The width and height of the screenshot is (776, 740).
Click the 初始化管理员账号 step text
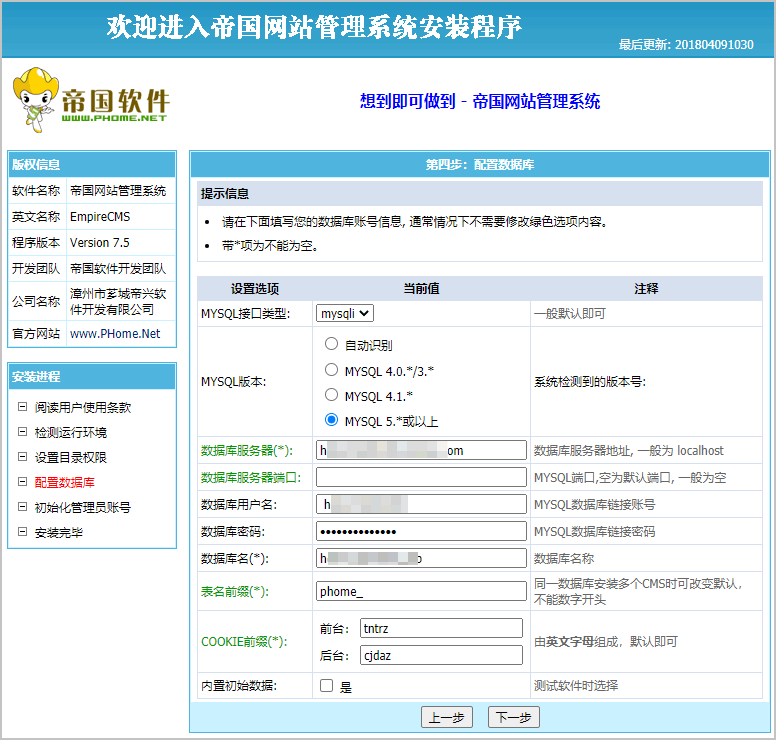pyautogui.click(x=83, y=507)
